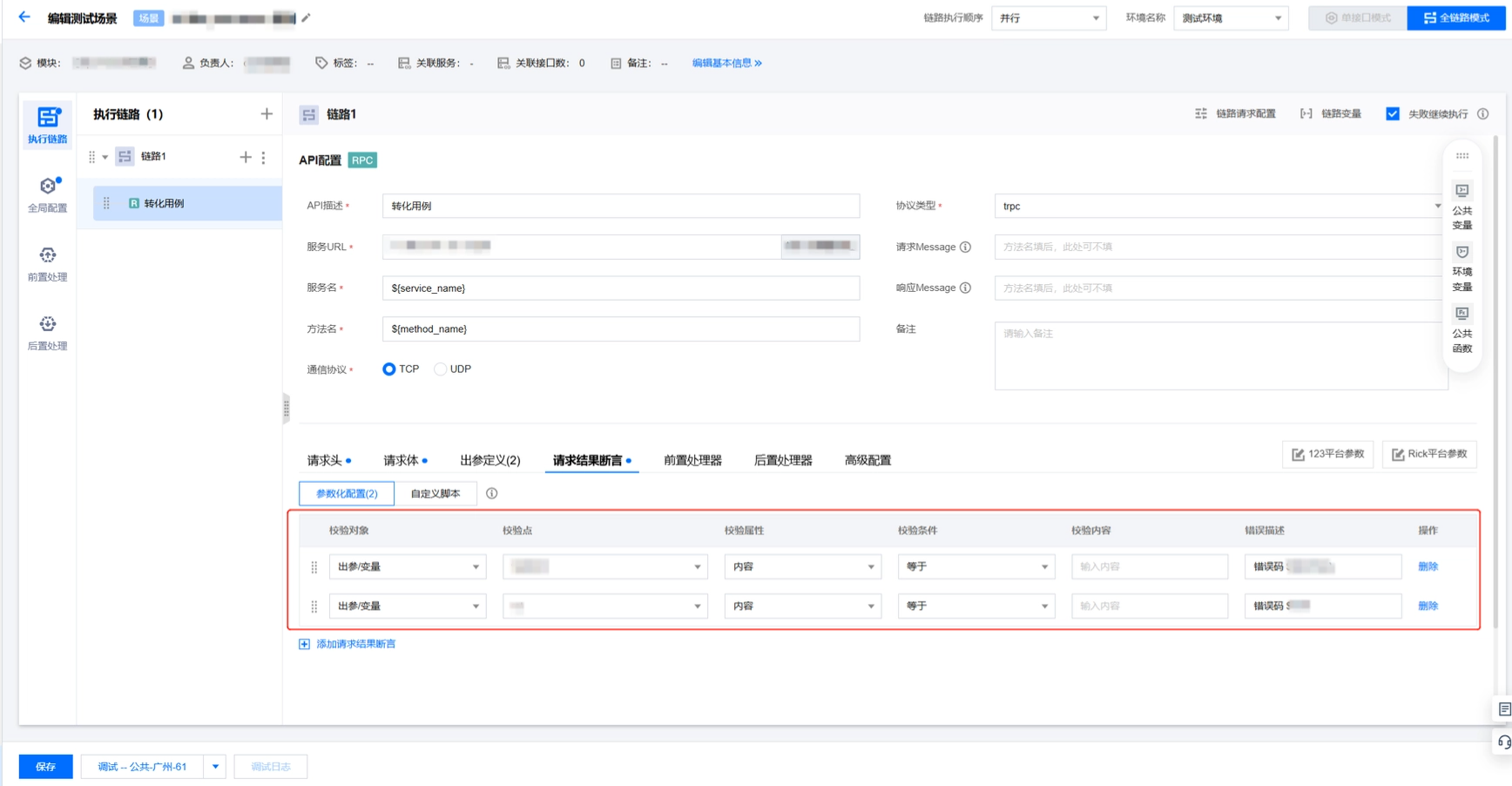Viewport: 1512px width, 786px height.
Task: Click the 编辑基本信息 link
Action: coord(727,63)
